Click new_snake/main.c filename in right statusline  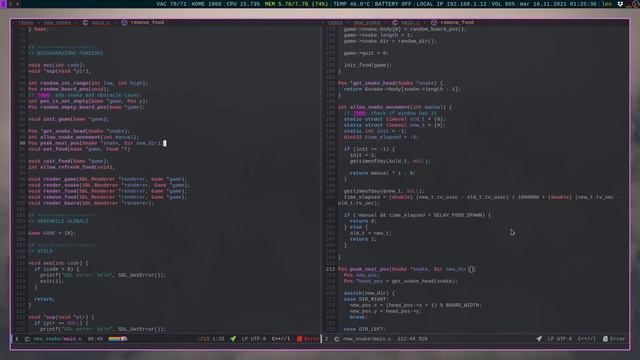coord(367,339)
